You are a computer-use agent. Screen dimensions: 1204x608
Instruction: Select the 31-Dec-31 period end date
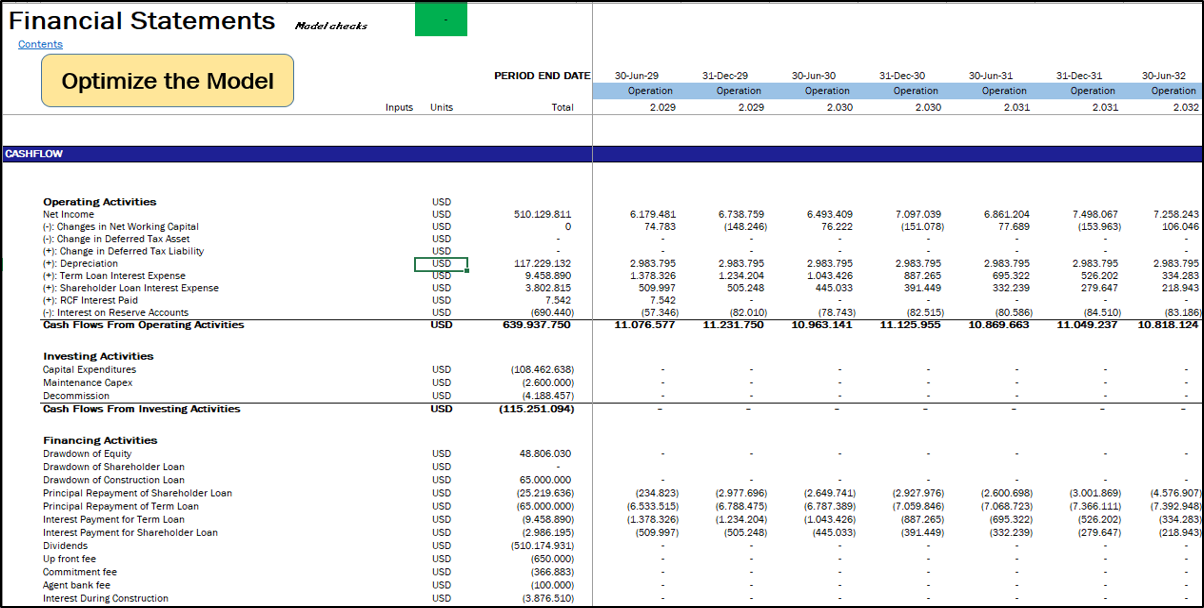(x=1079, y=76)
